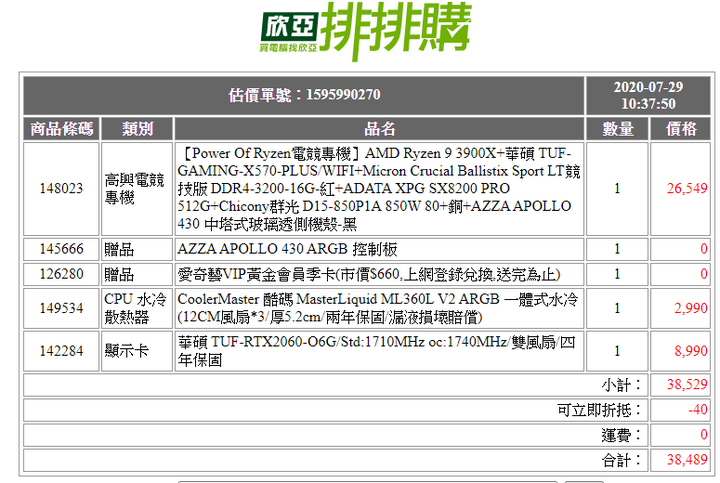Select product code 142284
The width and height of the screenshot is (720, 483).
(x=61, y=351)
